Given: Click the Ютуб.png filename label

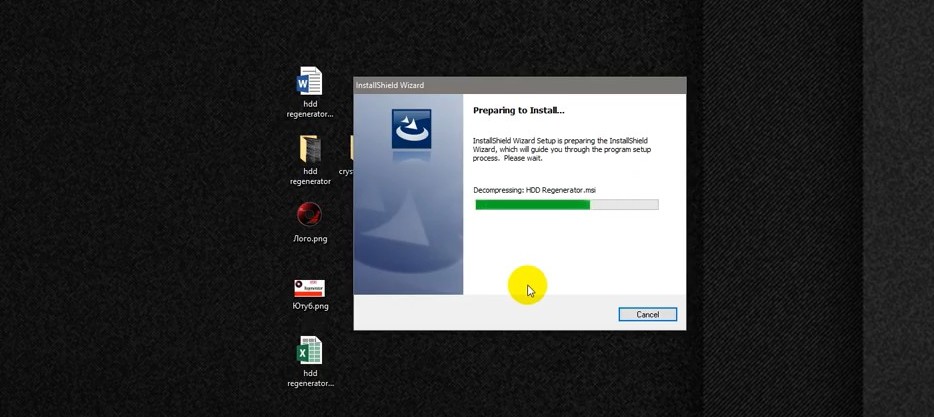Looking at the screenshot, I should 310,306.
